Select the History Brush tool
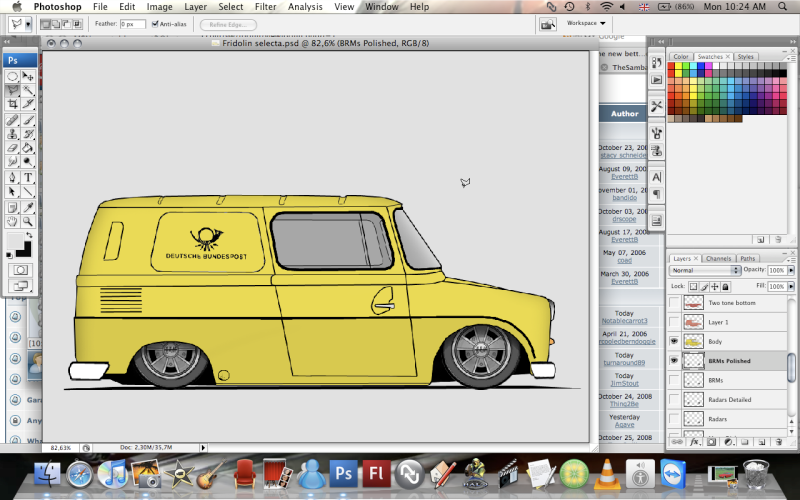This screenshot has height=500, width=800. coord(28,134)
